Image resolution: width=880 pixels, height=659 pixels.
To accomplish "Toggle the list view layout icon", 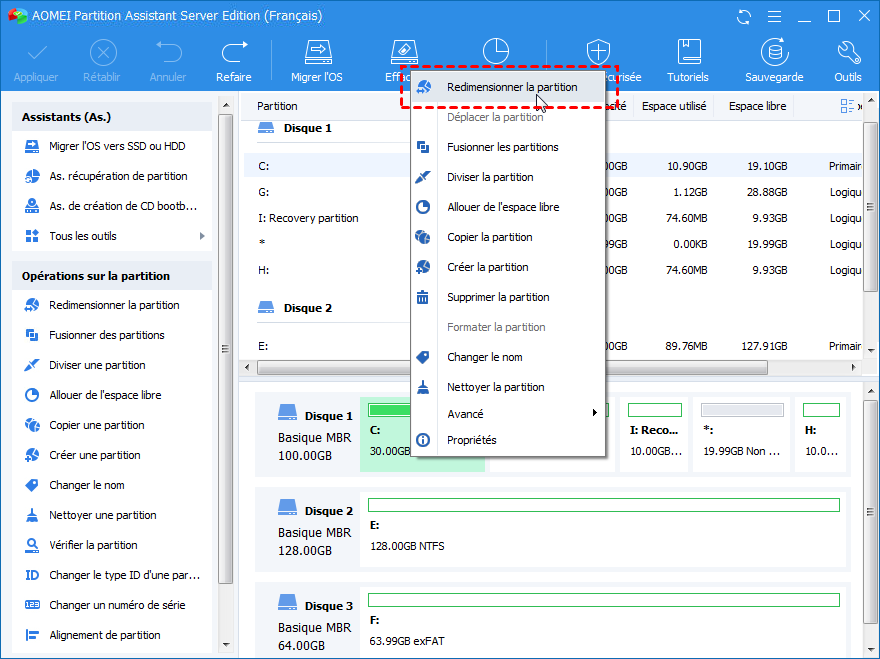I will pos(847,106).
